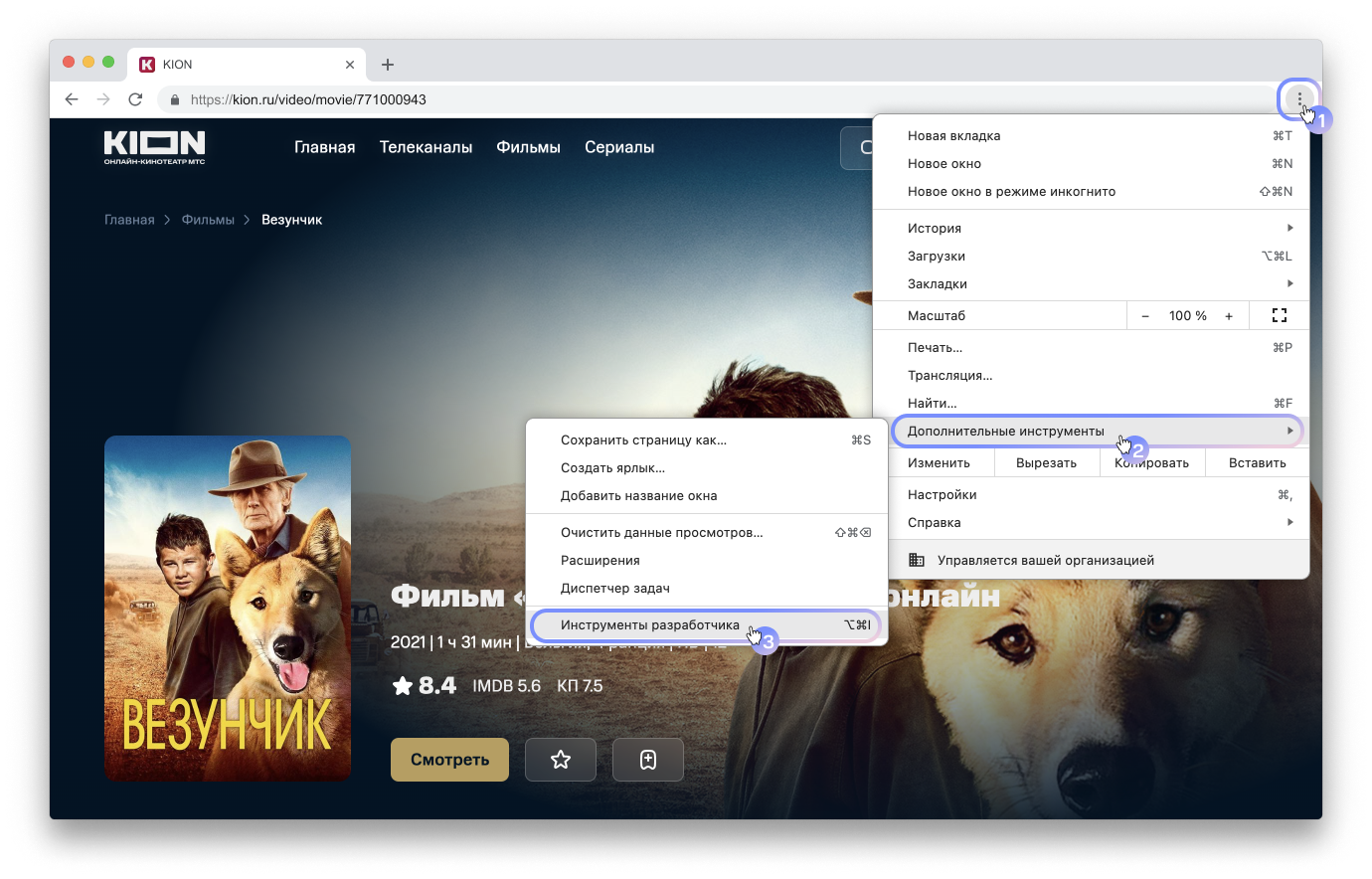Choose Трансляция… menu entry

coord(1091,375)
